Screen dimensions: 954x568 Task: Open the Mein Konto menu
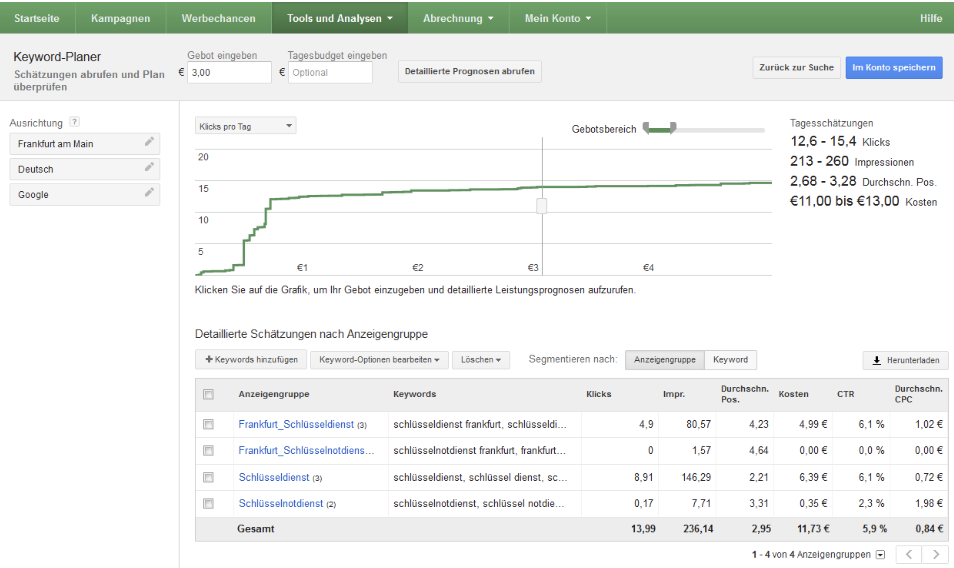[558, 18]
